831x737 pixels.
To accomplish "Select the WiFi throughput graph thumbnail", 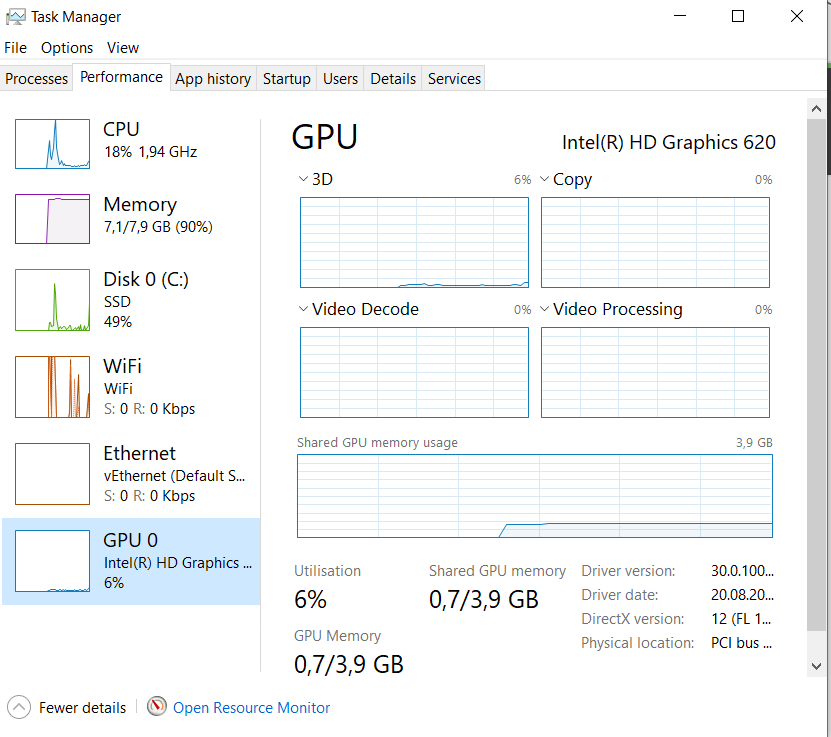I will 52,387.
